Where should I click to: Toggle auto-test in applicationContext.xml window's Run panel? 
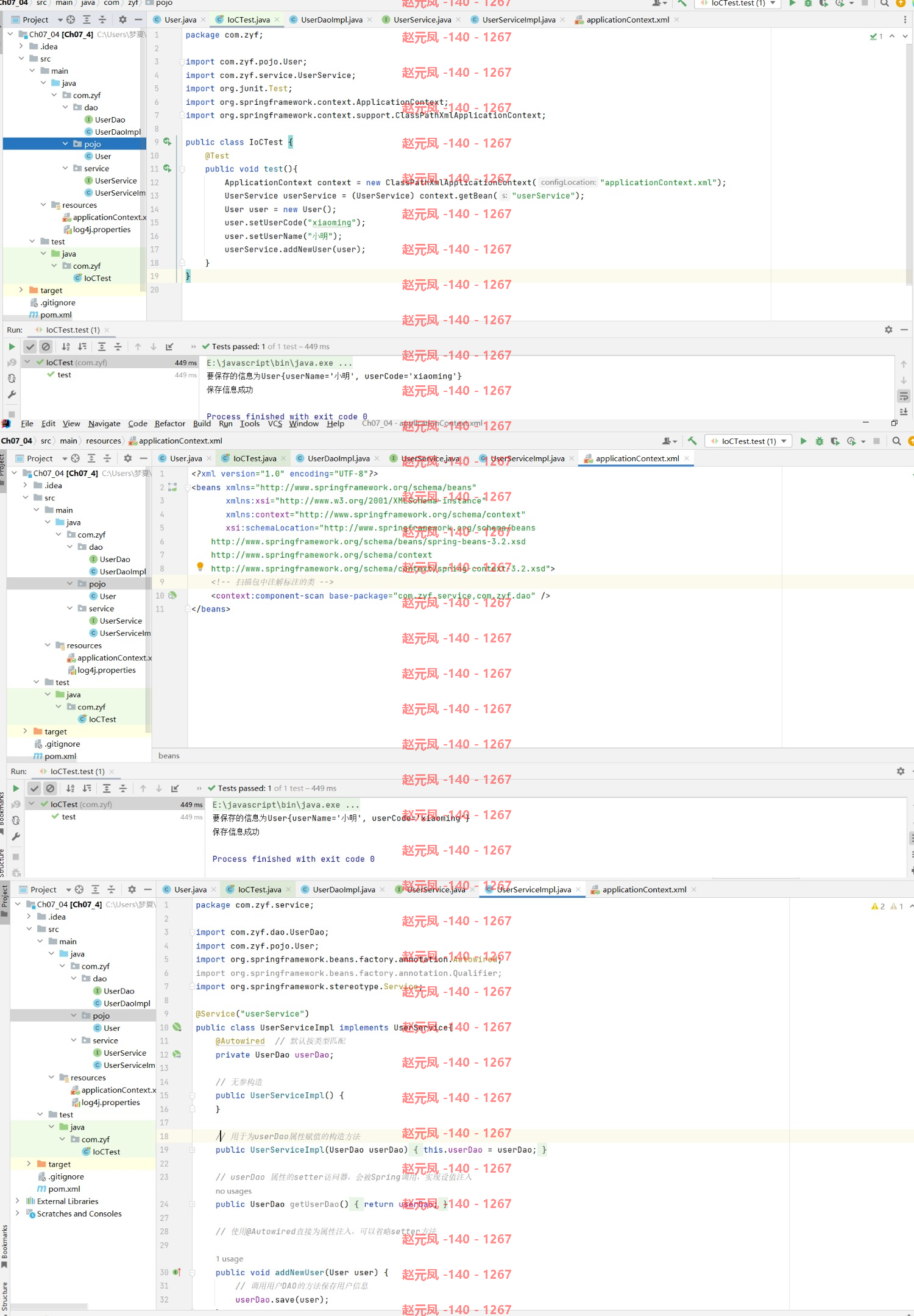click(16, 820)
